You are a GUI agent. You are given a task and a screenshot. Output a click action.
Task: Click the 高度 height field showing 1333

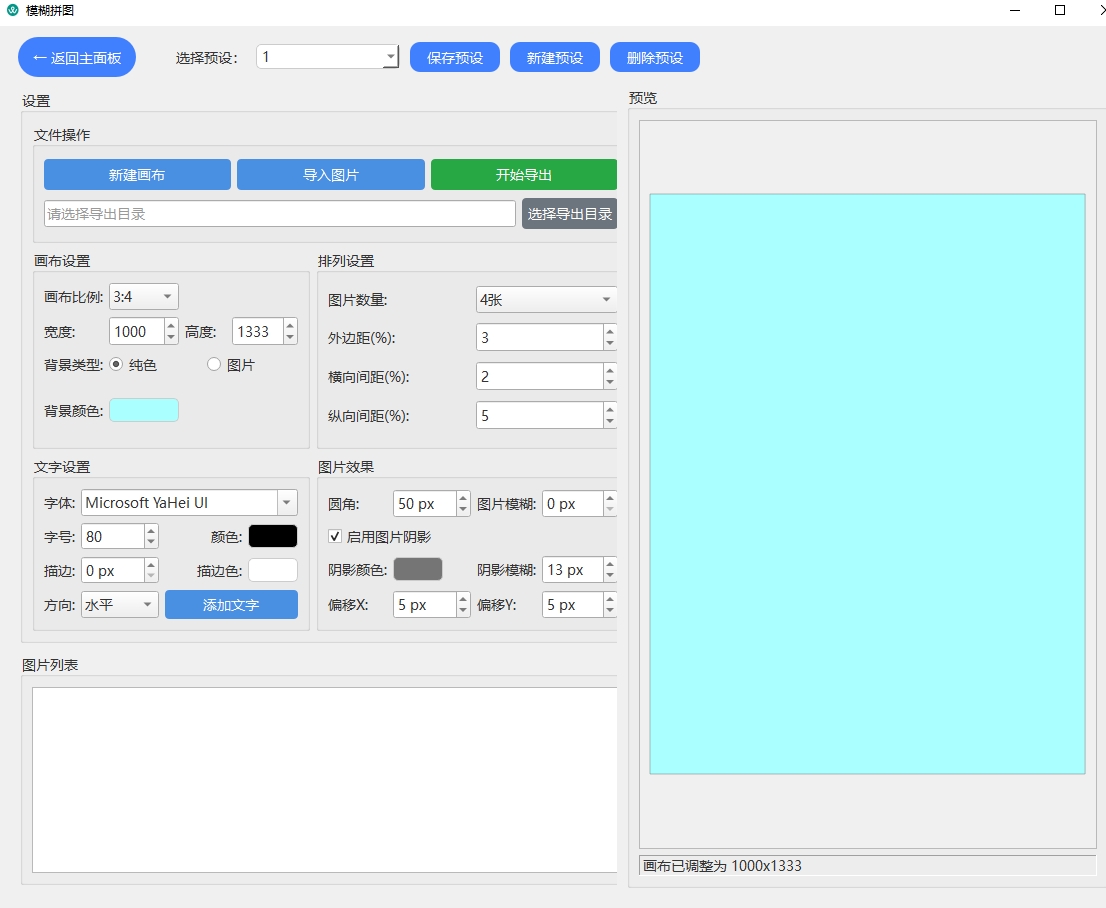[258, 332]
